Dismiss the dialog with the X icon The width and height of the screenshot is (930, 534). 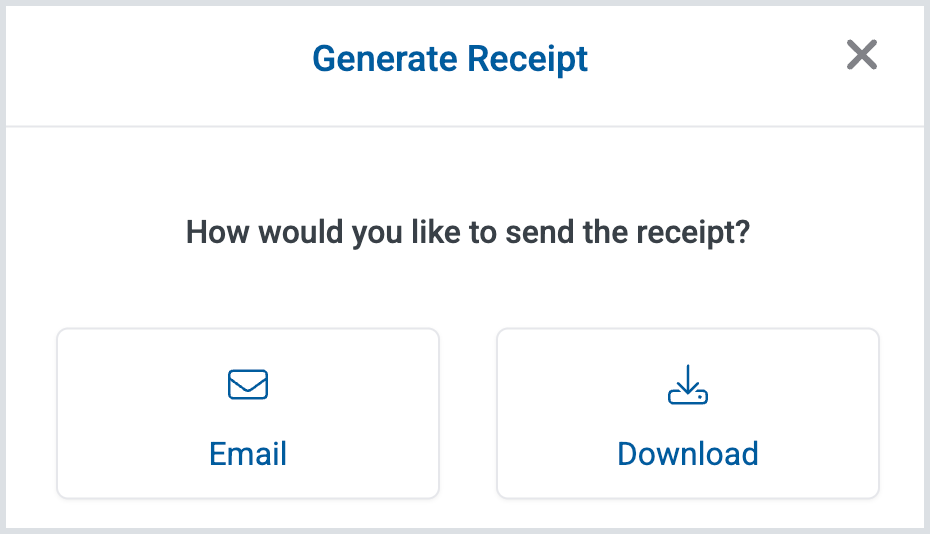coord(861,56)
